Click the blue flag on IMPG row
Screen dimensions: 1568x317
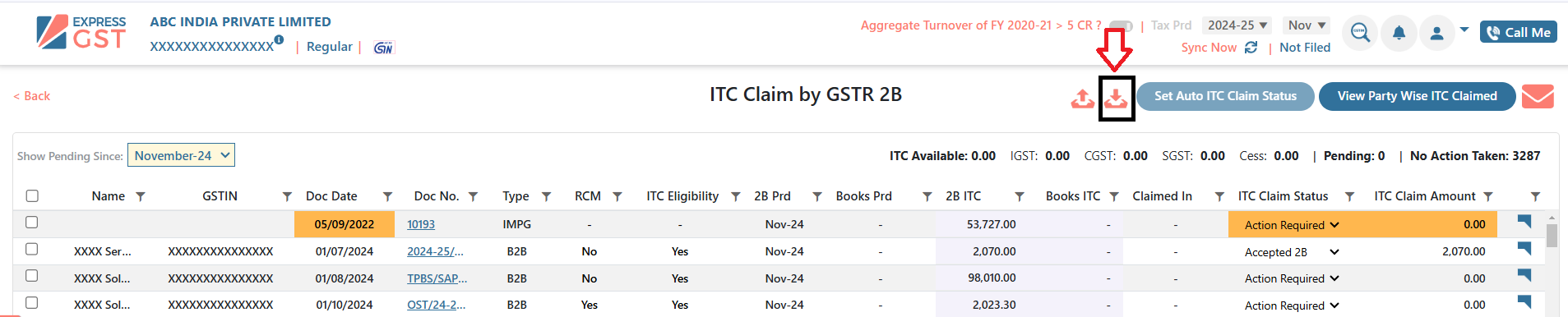1524,221
